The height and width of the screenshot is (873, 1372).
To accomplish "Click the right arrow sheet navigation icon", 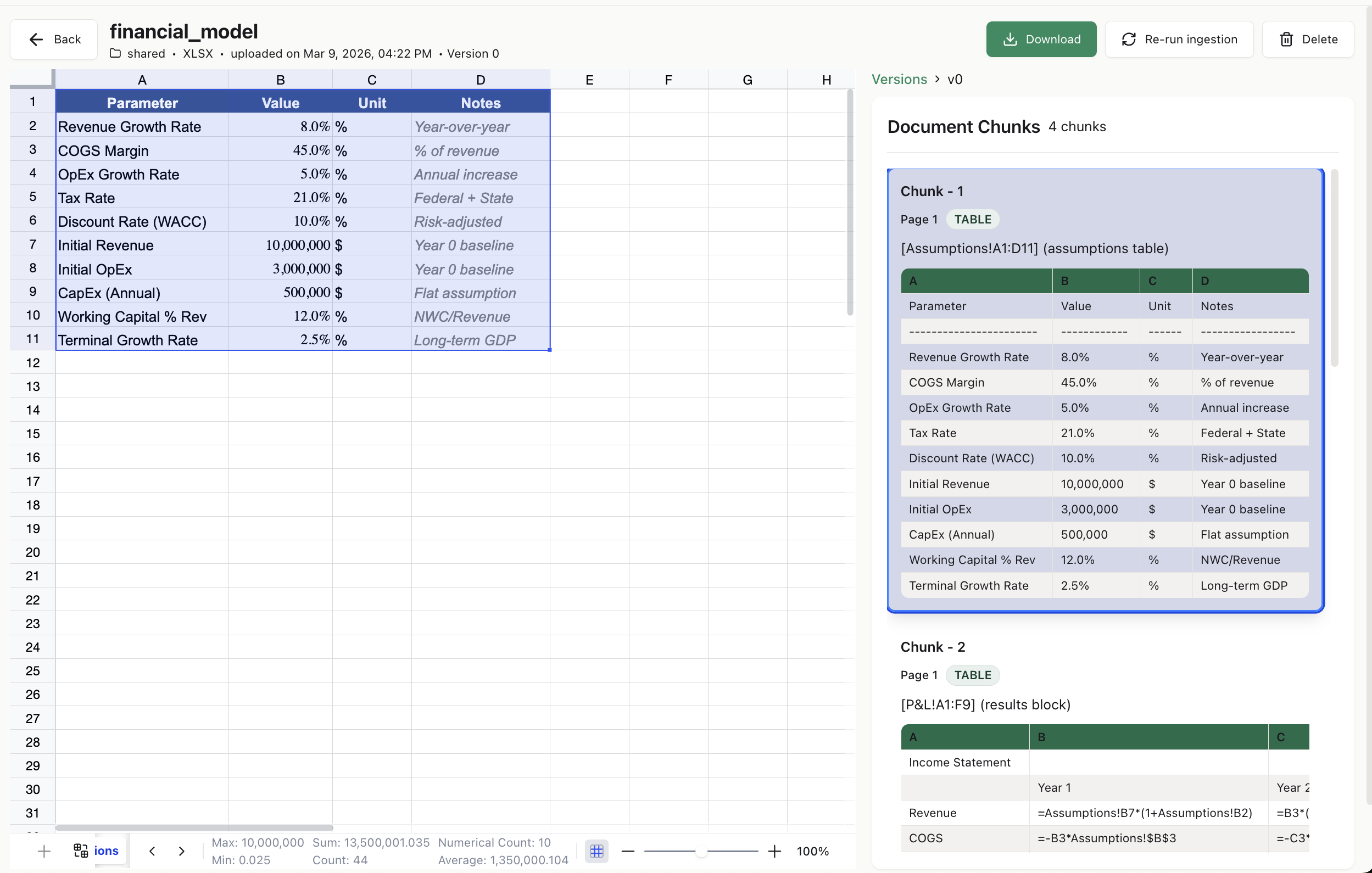I will tap(182, 851).
